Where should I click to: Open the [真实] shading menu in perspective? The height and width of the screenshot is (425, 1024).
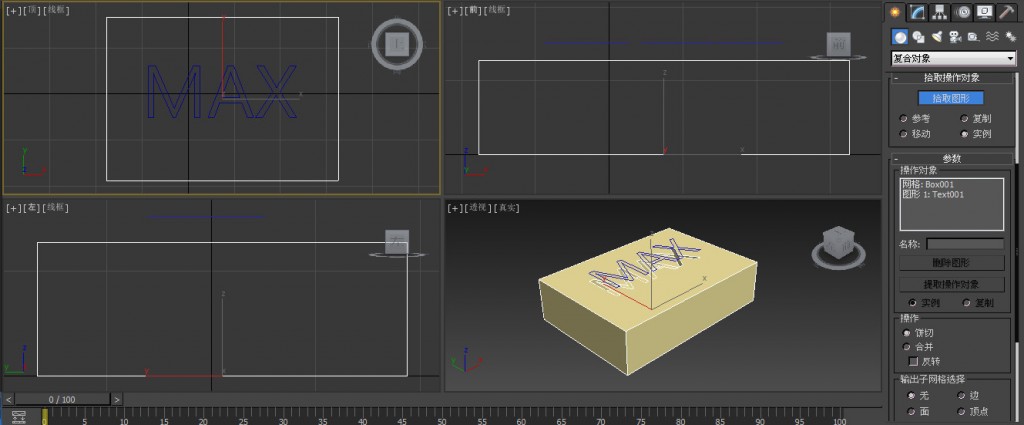point(506,208)
